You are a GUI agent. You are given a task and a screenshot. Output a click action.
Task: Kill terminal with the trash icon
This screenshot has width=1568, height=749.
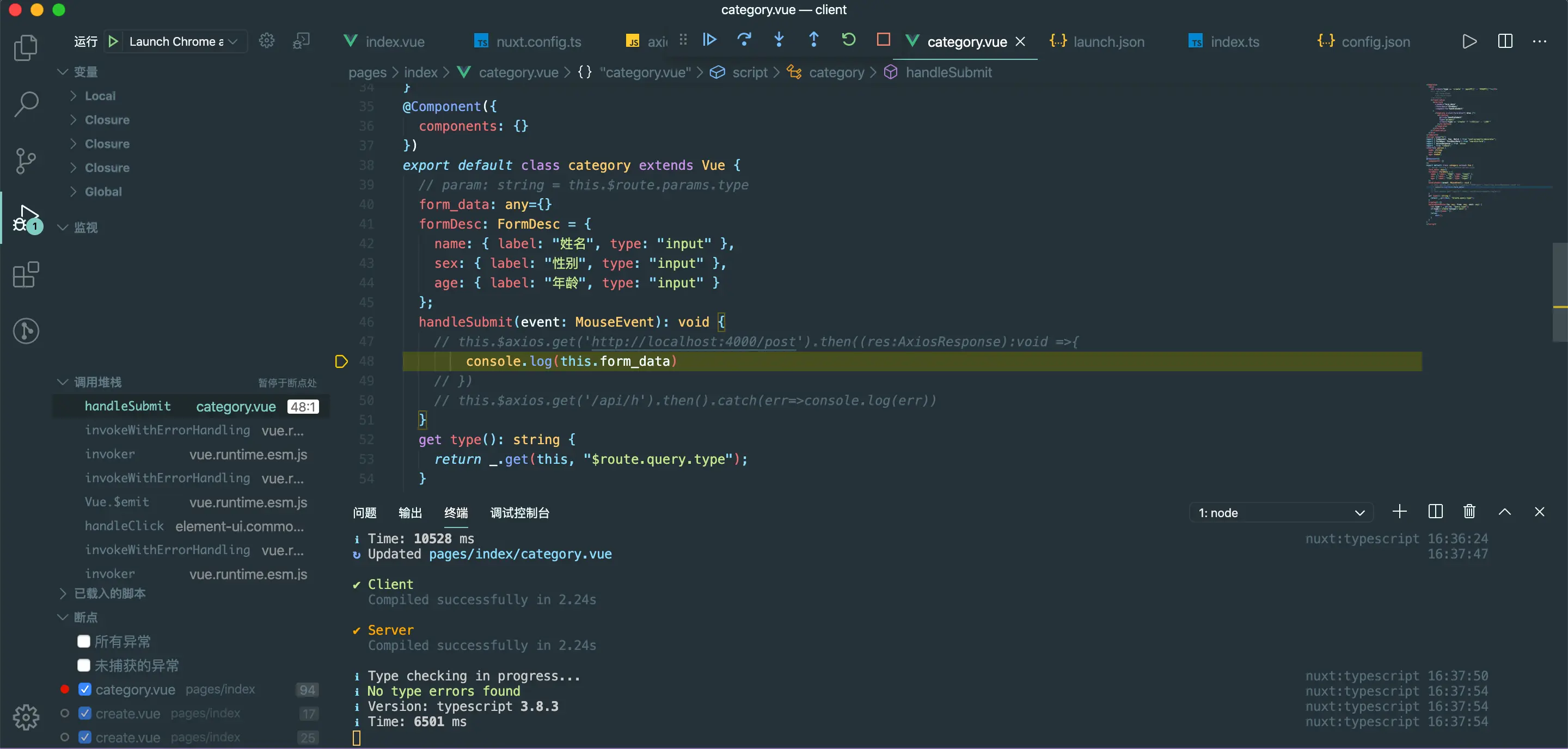pyautogui.click(x=1469, y=512)
